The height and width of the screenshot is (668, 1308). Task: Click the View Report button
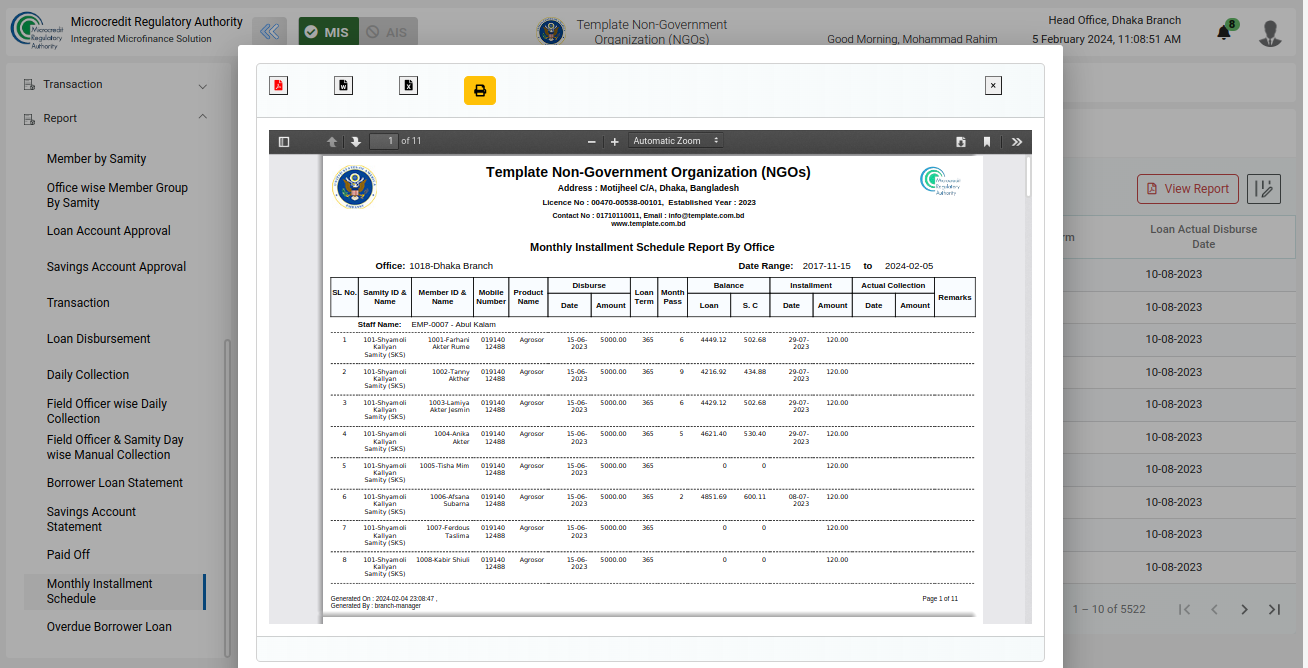coord(1188,189)
